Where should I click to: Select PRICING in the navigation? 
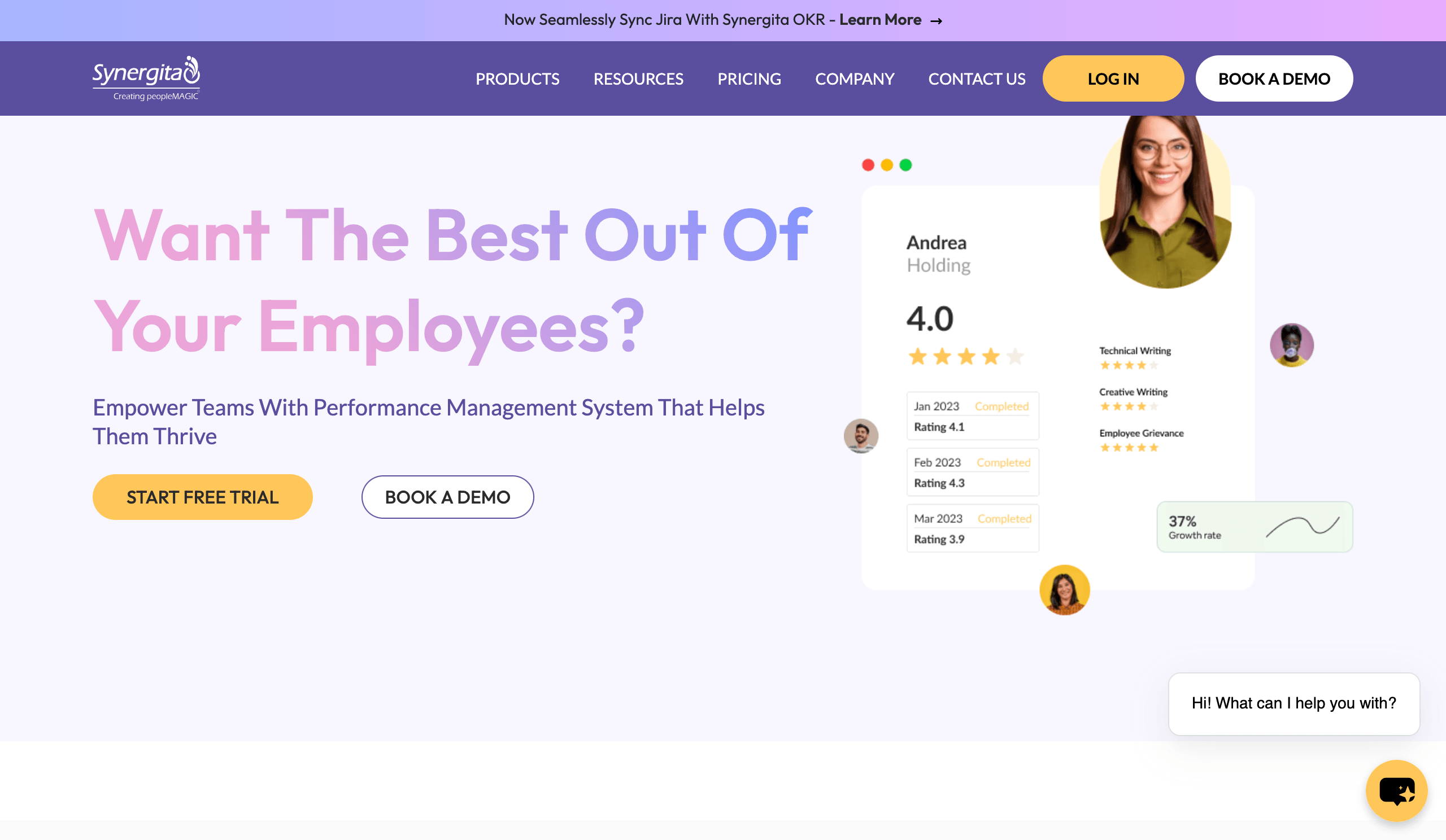[749, 78]
